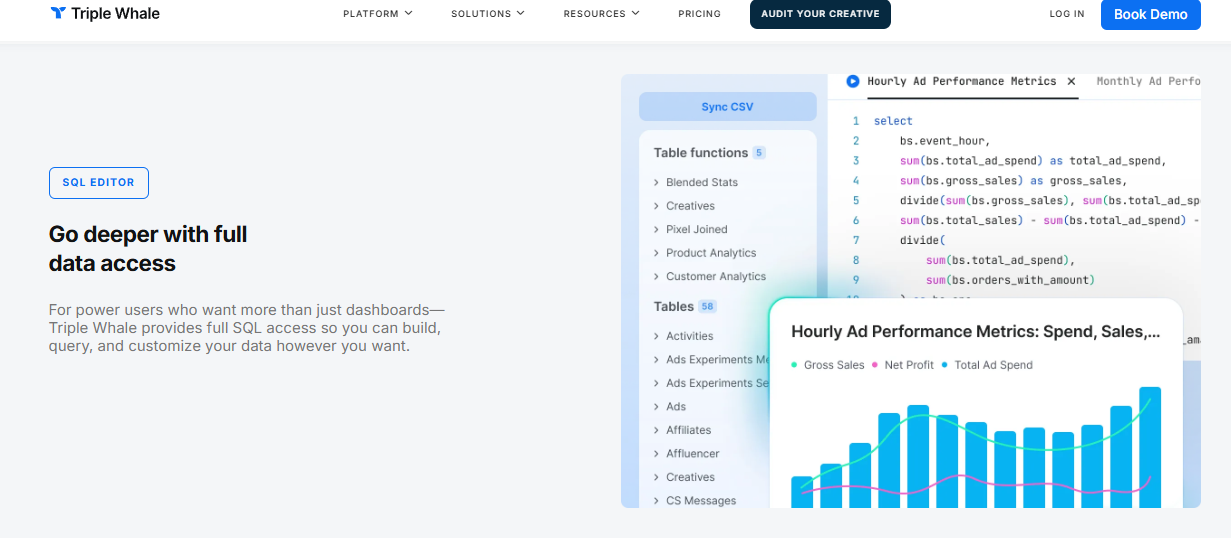Click the Tables heading
Image resolution: width=1231 pixels, height=538 pixels.
click(674, 306)
